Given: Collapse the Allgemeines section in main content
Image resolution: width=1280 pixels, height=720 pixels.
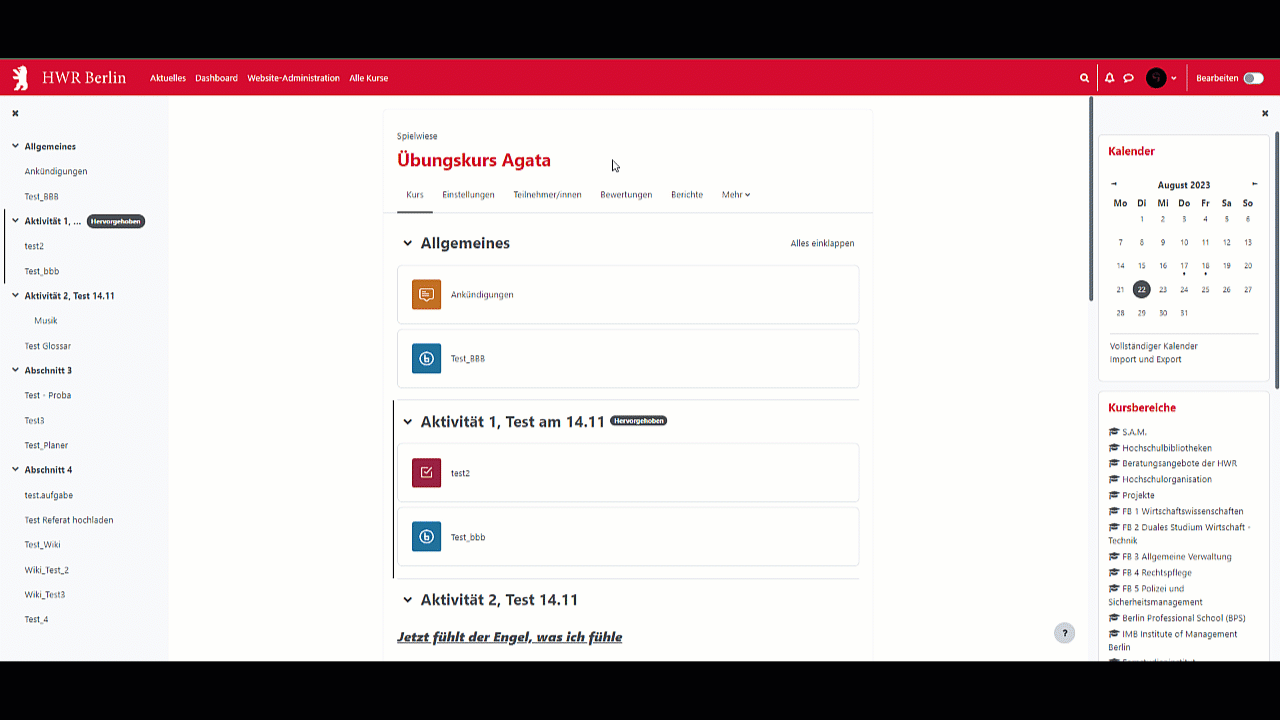Looking at the screenshot, I should pos(407,243).
